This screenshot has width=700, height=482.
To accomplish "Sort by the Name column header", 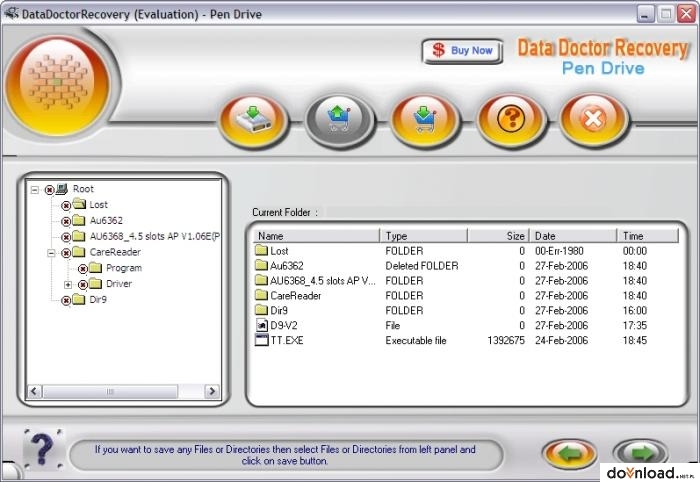I will click(x=317, y=236).
